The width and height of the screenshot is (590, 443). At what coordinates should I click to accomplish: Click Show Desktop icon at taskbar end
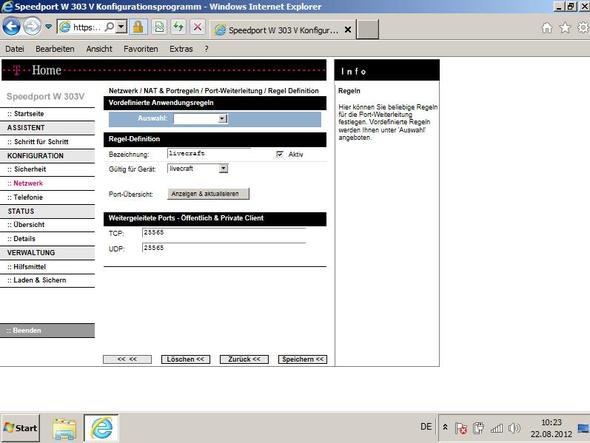coord(583,428)
